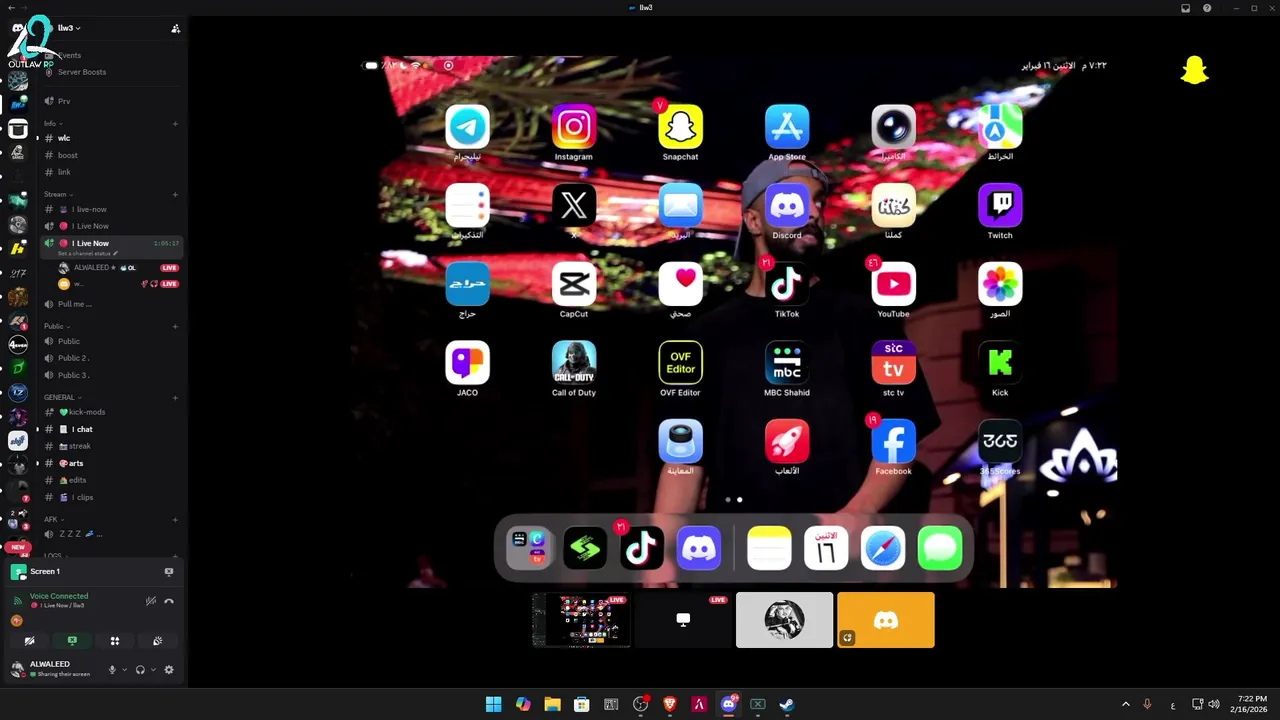Create channel in Public category

(x=175, y=326)
